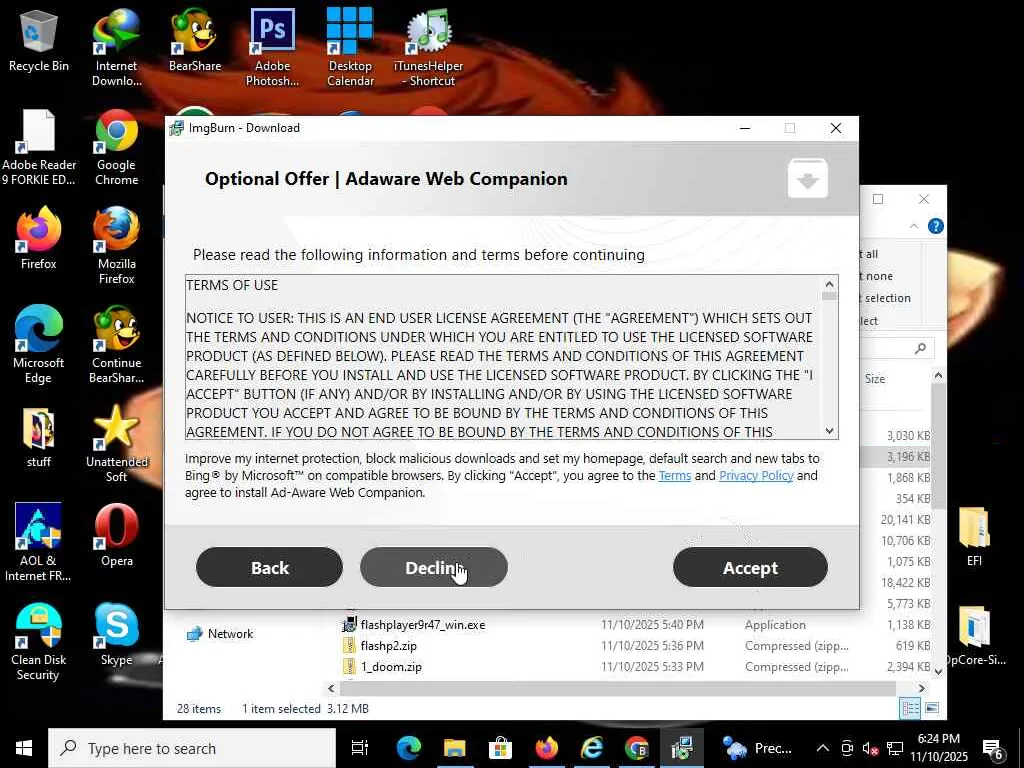Select the OpCore-Si folder on desktop
This screenshot has height=768, width=1024.
coord(974,635)
